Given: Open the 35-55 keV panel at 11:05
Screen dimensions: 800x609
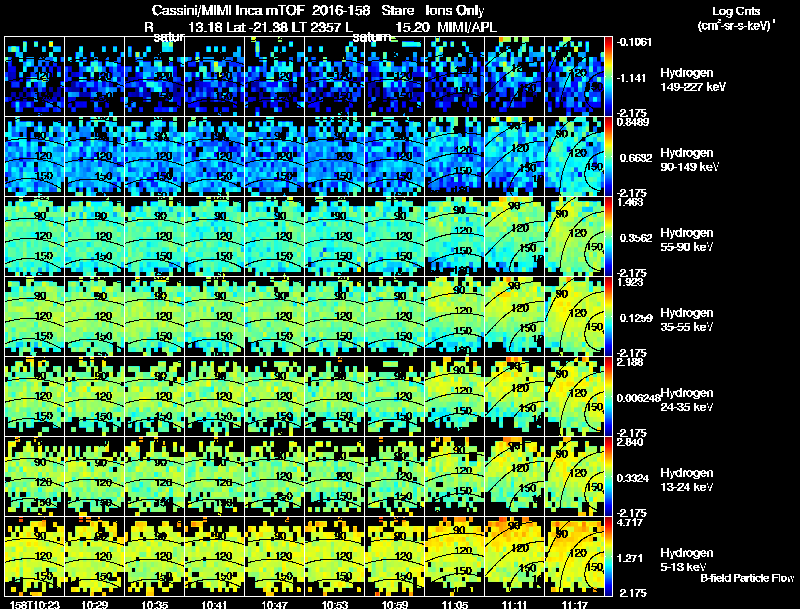Looking at the screenshot, I should 455,316.
